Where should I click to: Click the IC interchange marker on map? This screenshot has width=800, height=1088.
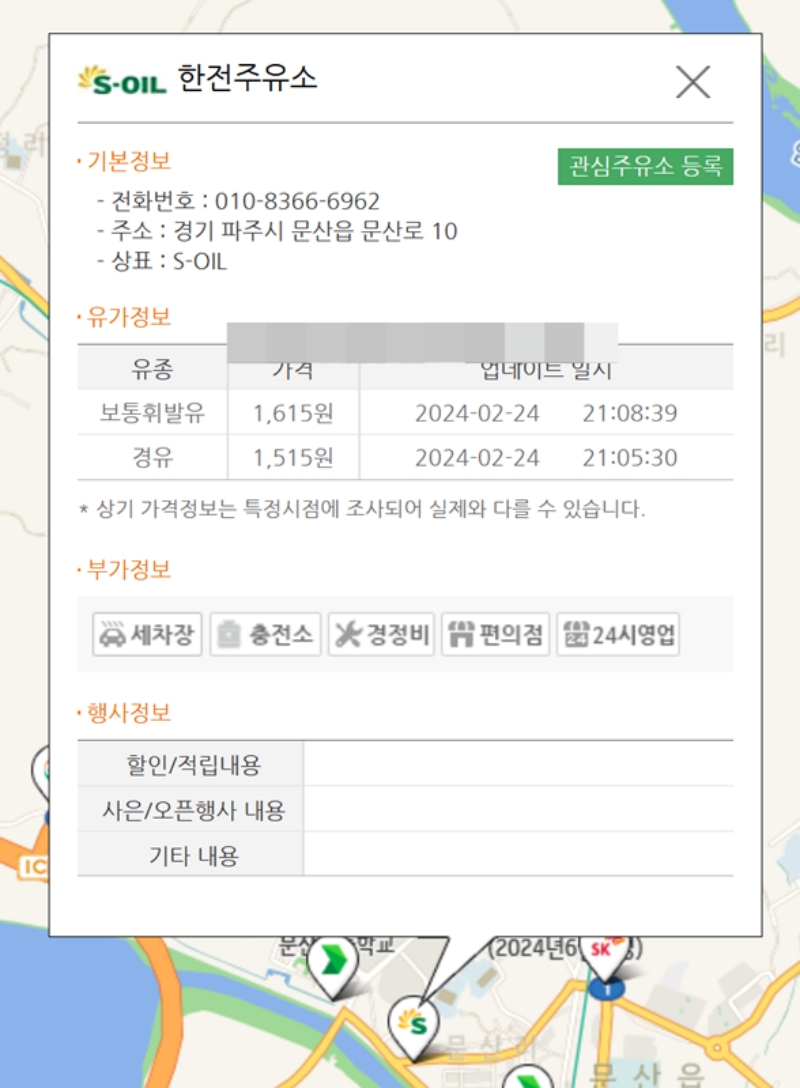32,867
